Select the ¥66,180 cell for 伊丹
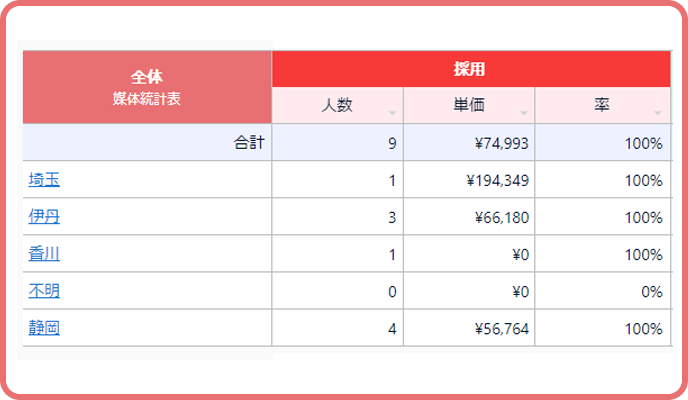Image resolution: width=688 pixels, height=400 pixels. (501, 218)
